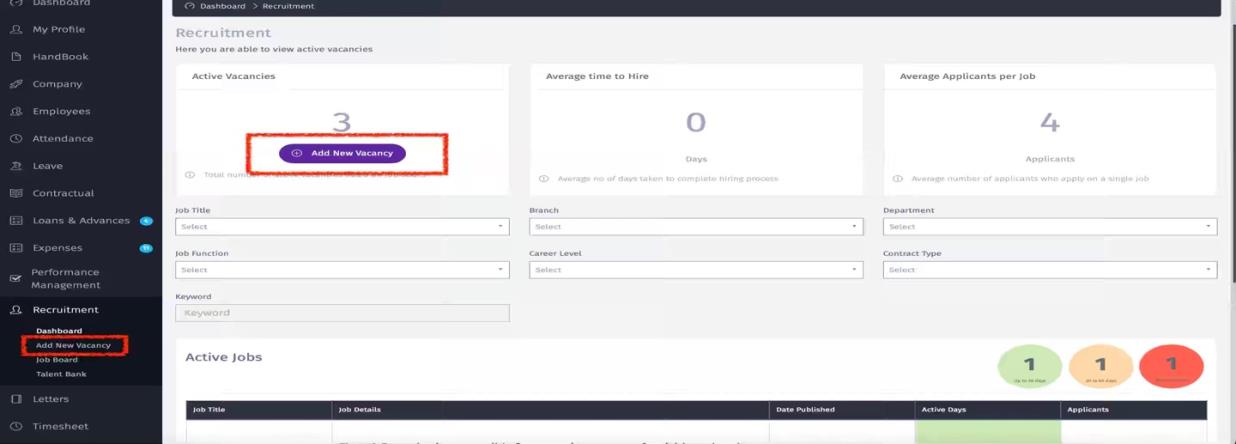Open Talent Bank from sidebar submenu
Viewport: 1236px width, 444px height.
tap(61, 374)
